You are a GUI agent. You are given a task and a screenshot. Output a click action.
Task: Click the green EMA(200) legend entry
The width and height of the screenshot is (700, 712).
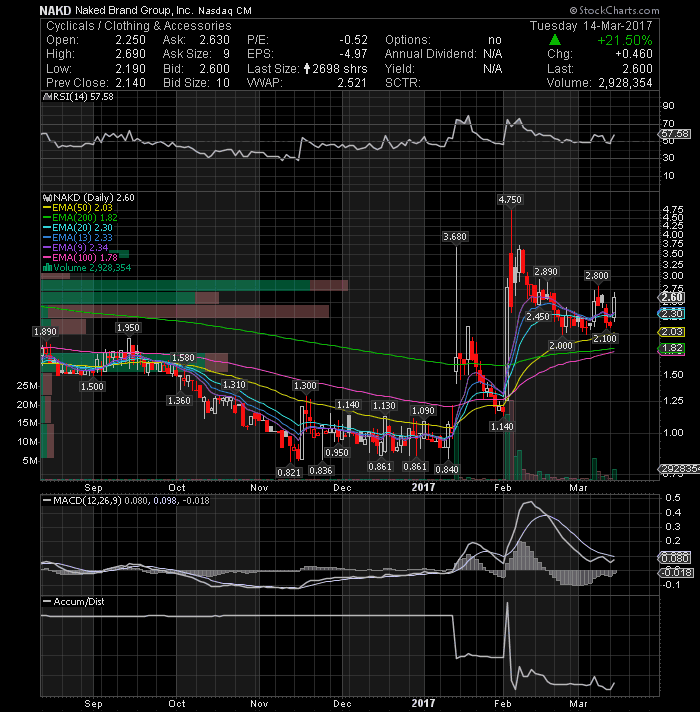80,218
